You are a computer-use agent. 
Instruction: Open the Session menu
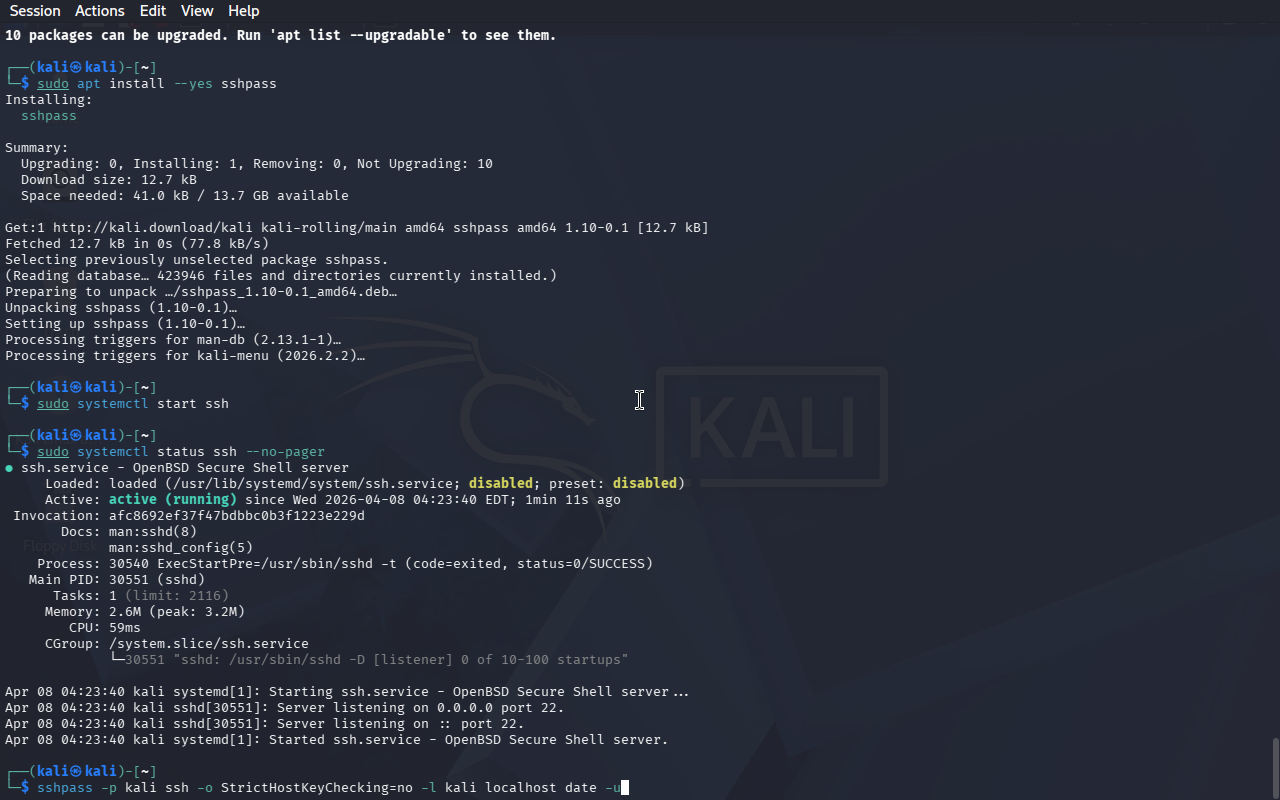point(35,11)
